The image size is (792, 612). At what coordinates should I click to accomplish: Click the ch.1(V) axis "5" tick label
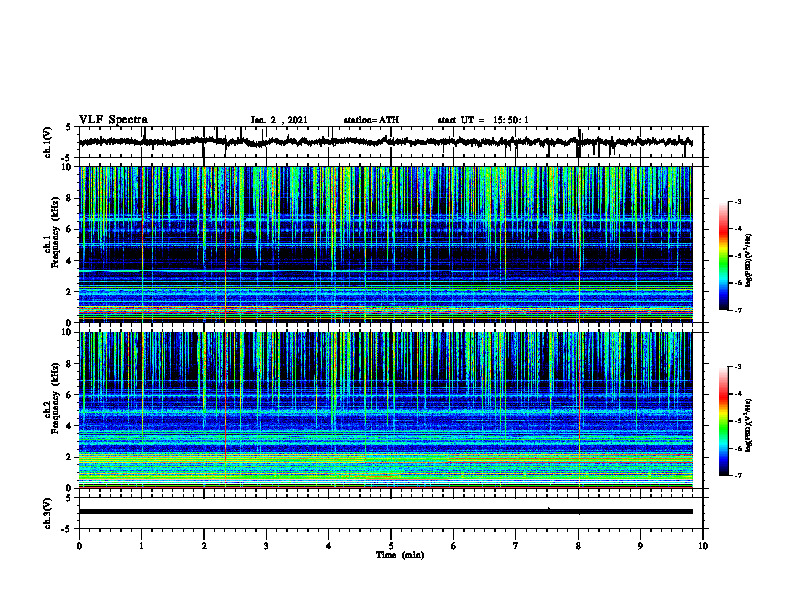[70, 128]
